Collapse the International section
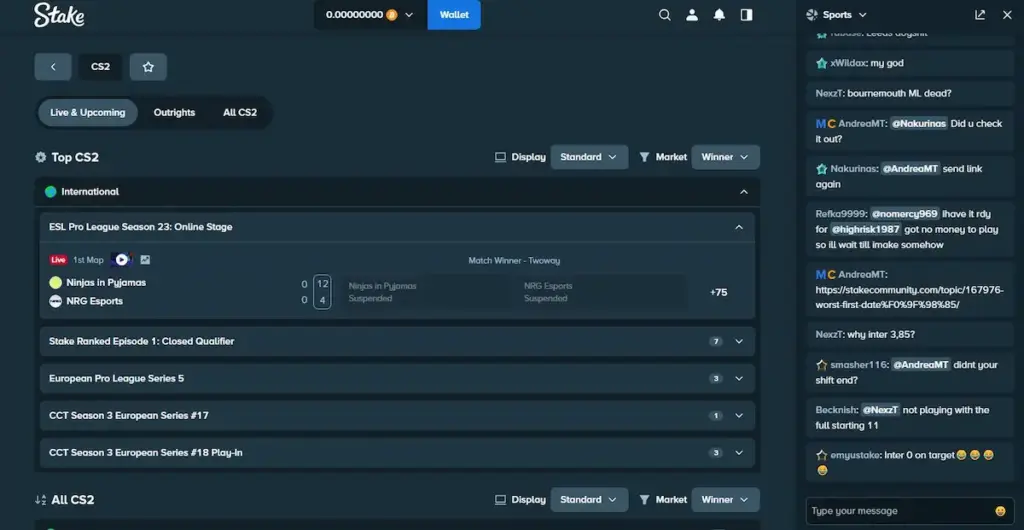The image size is (1024, 530). tap(743, 192)
